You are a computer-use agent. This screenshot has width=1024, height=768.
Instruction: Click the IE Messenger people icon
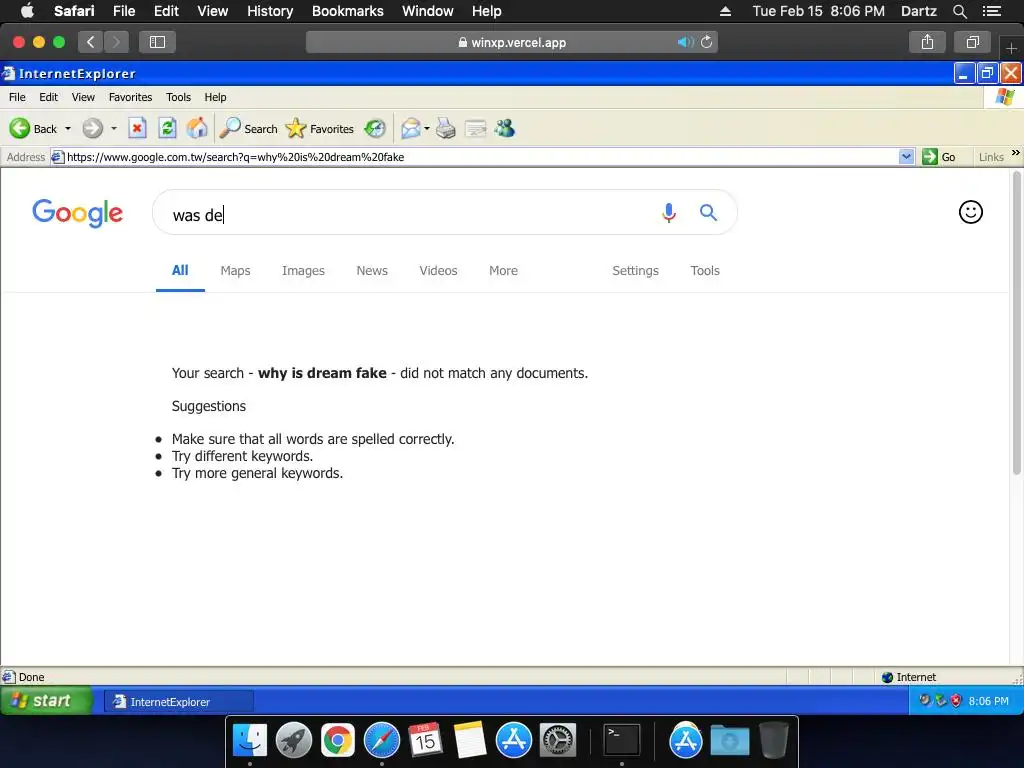504,128
